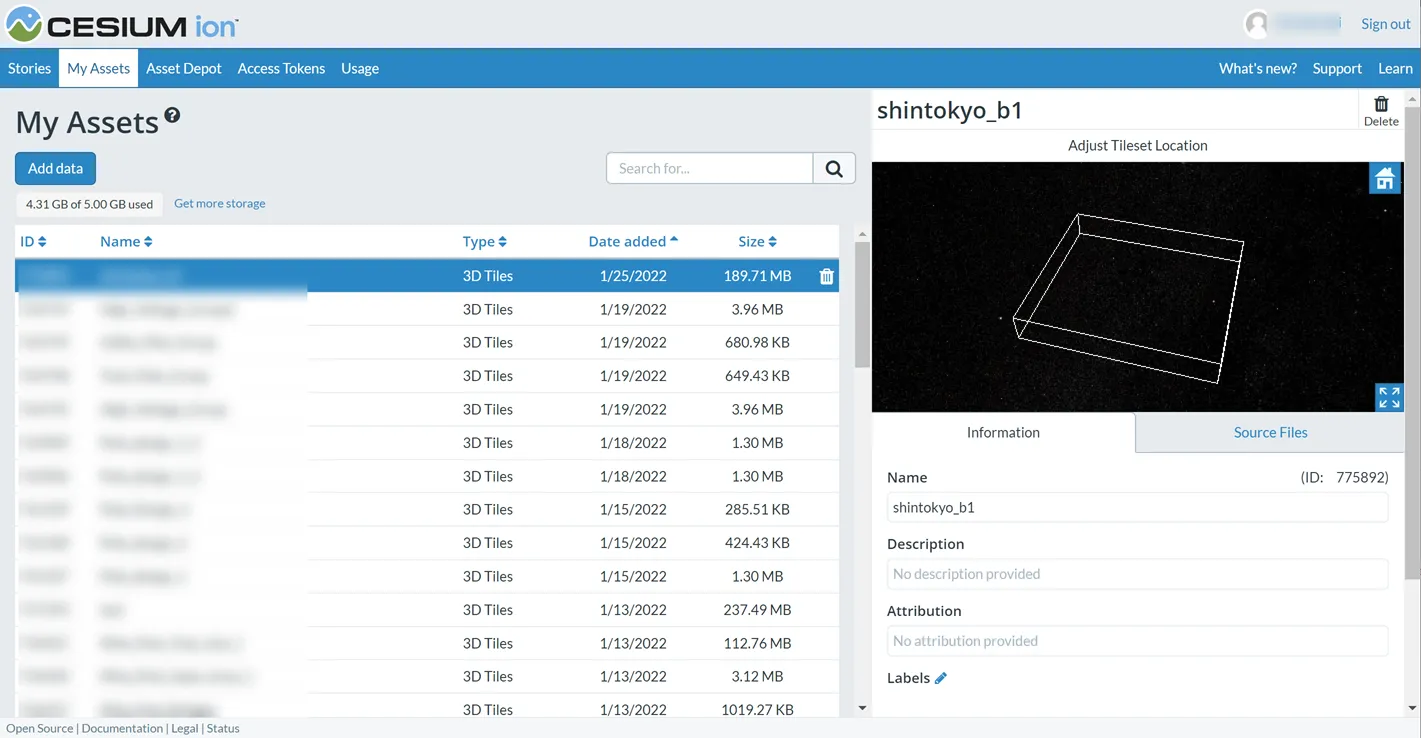This screenshot has height=738, width=1421.
Task: Click the search magnifier button
Action: (834, 168)
